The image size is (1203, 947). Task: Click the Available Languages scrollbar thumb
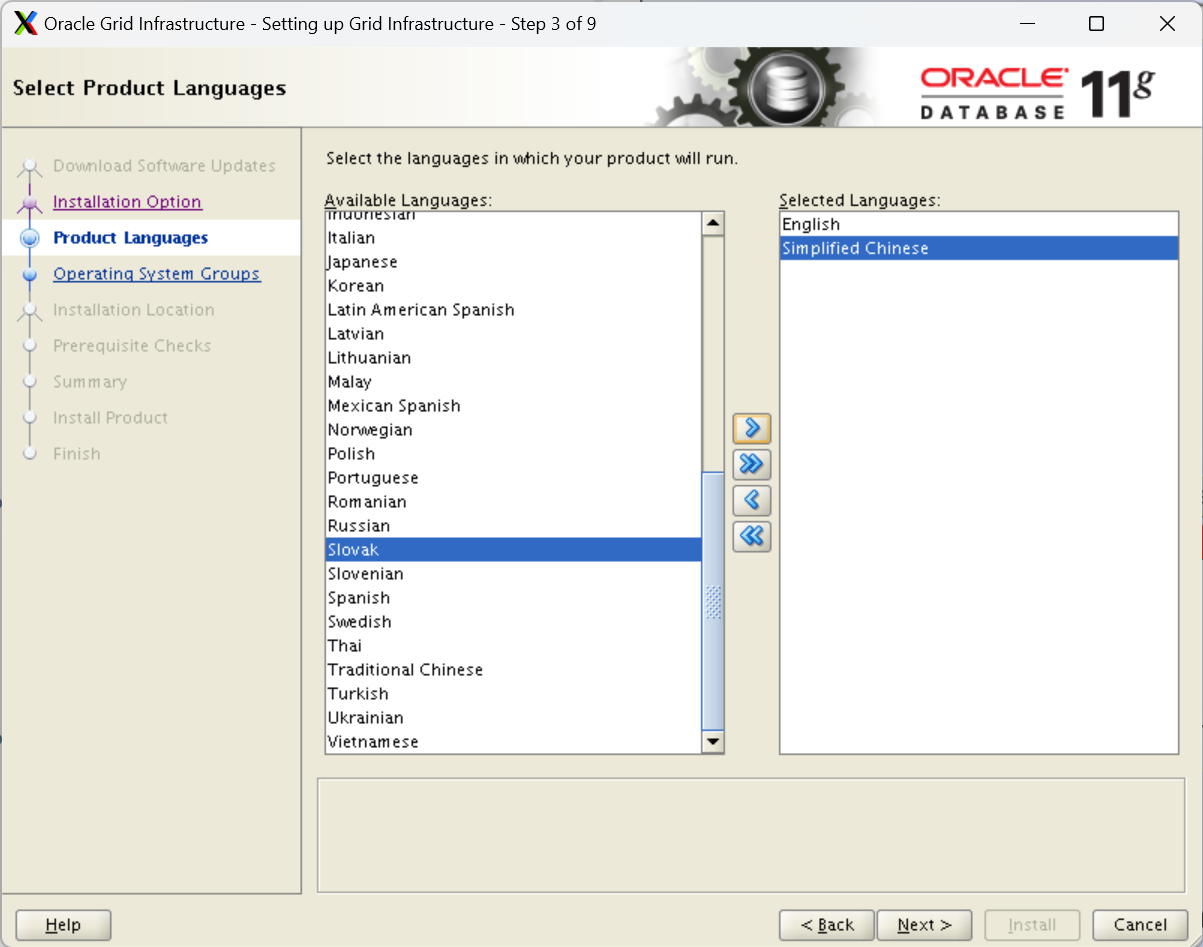[713, 601]
